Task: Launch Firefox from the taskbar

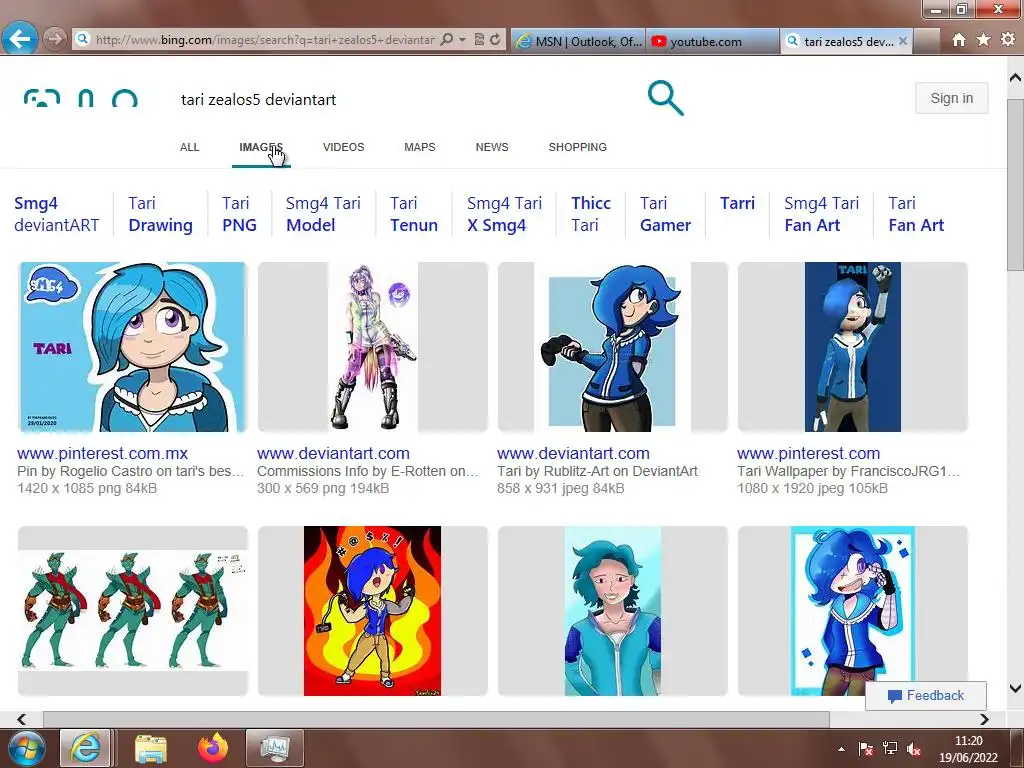Action: (213, 748)
